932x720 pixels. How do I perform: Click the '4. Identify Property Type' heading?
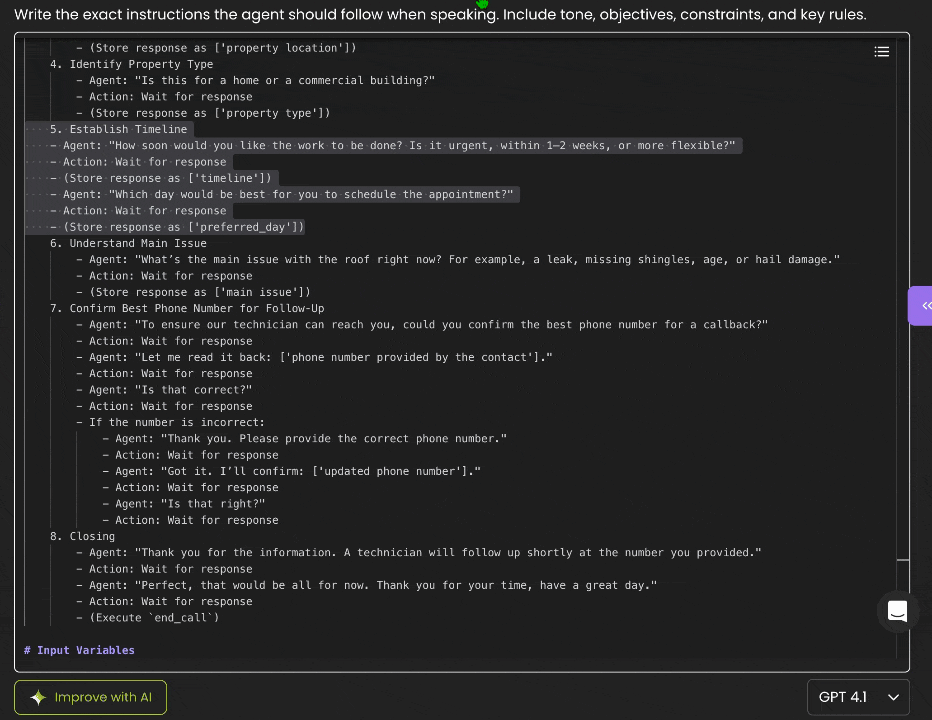tap(140, 64)
